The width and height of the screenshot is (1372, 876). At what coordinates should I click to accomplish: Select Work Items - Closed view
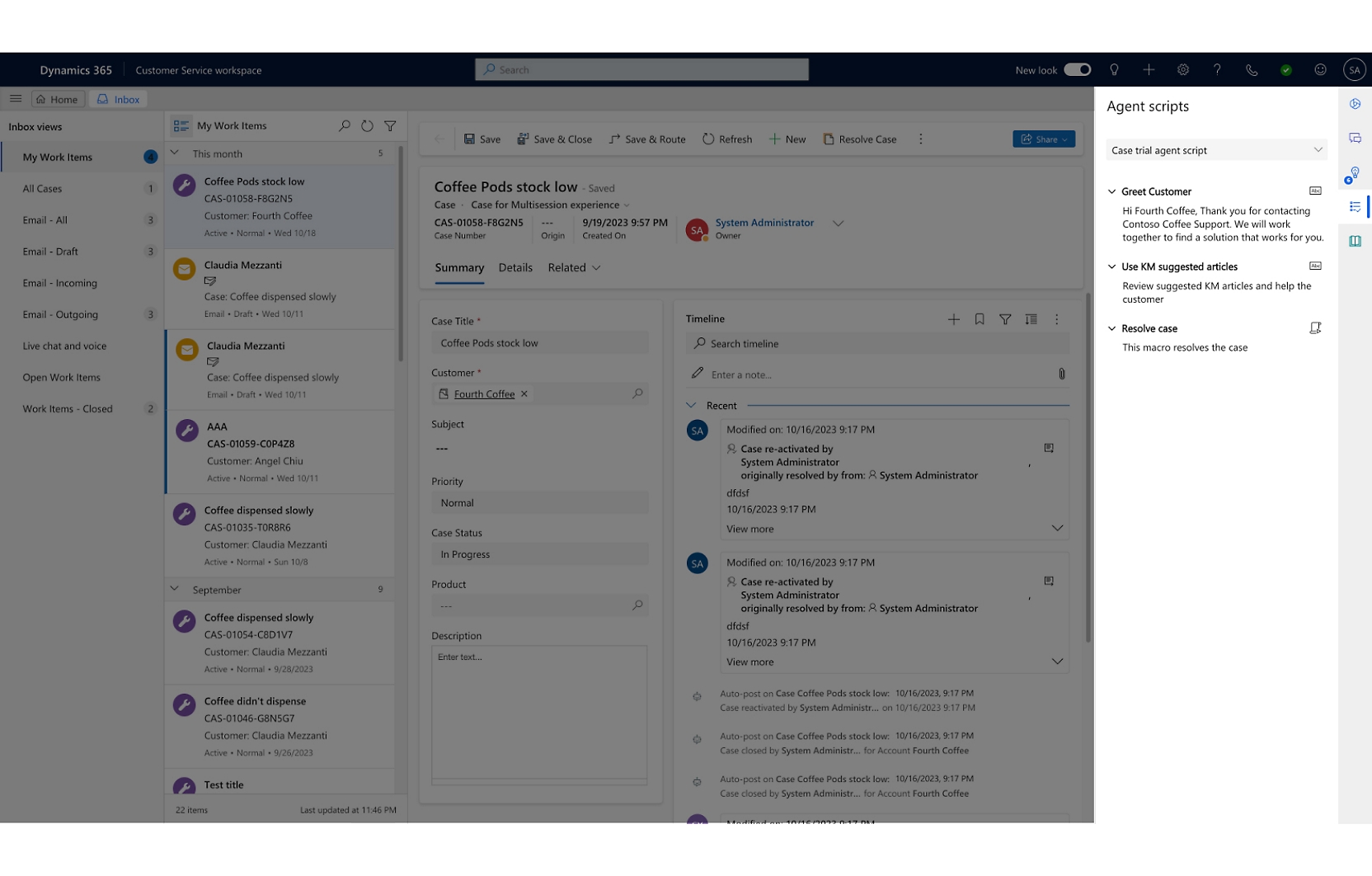[81, 408]
